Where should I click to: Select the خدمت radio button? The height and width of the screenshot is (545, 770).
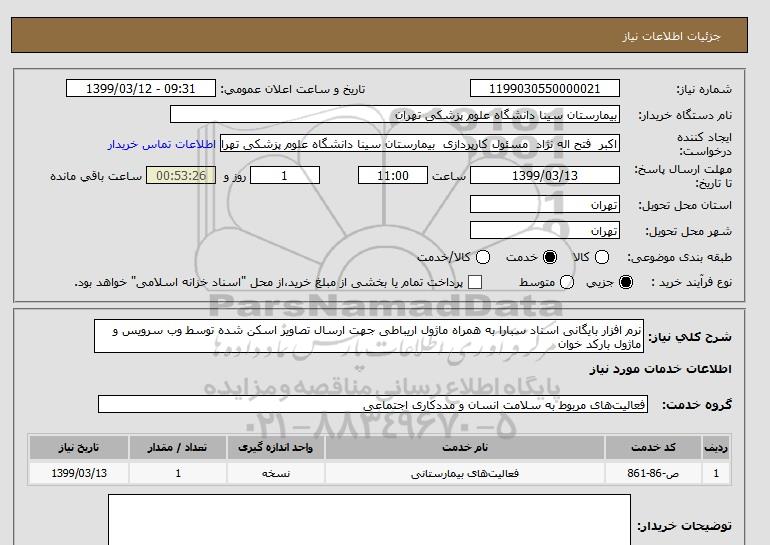click(x=550, y=257)
